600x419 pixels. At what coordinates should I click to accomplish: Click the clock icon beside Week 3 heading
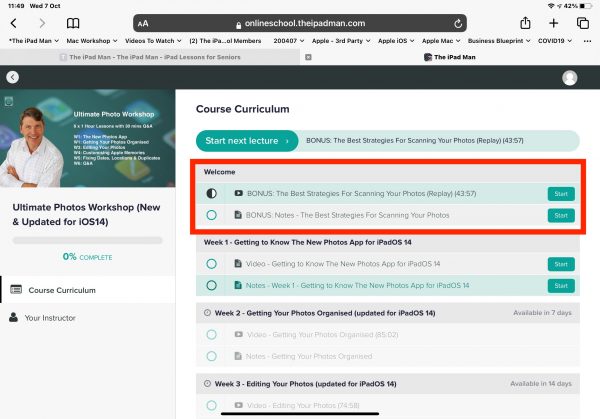[207, 383]
